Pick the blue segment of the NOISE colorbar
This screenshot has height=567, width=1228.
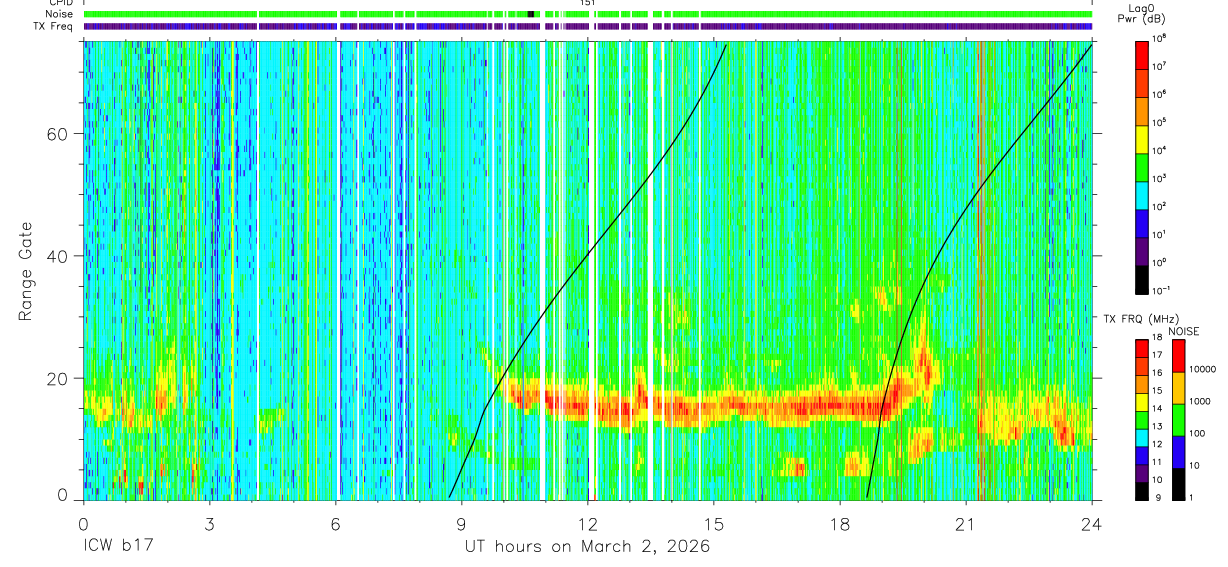coord(1177,450)
